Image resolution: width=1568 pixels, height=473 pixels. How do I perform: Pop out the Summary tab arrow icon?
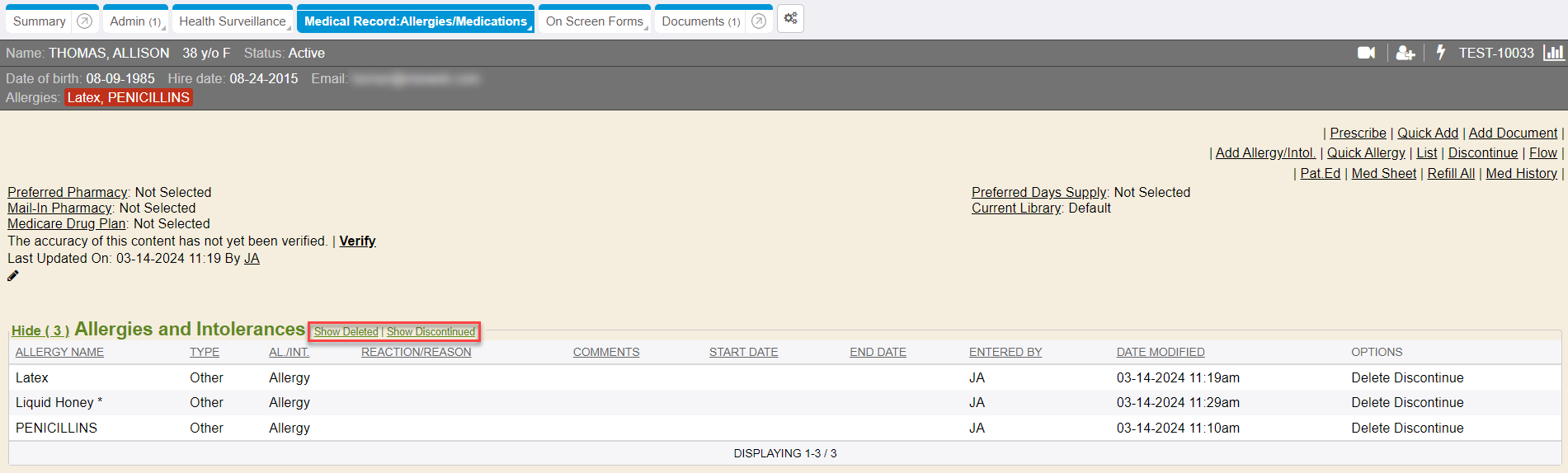(x=84, y=21)
